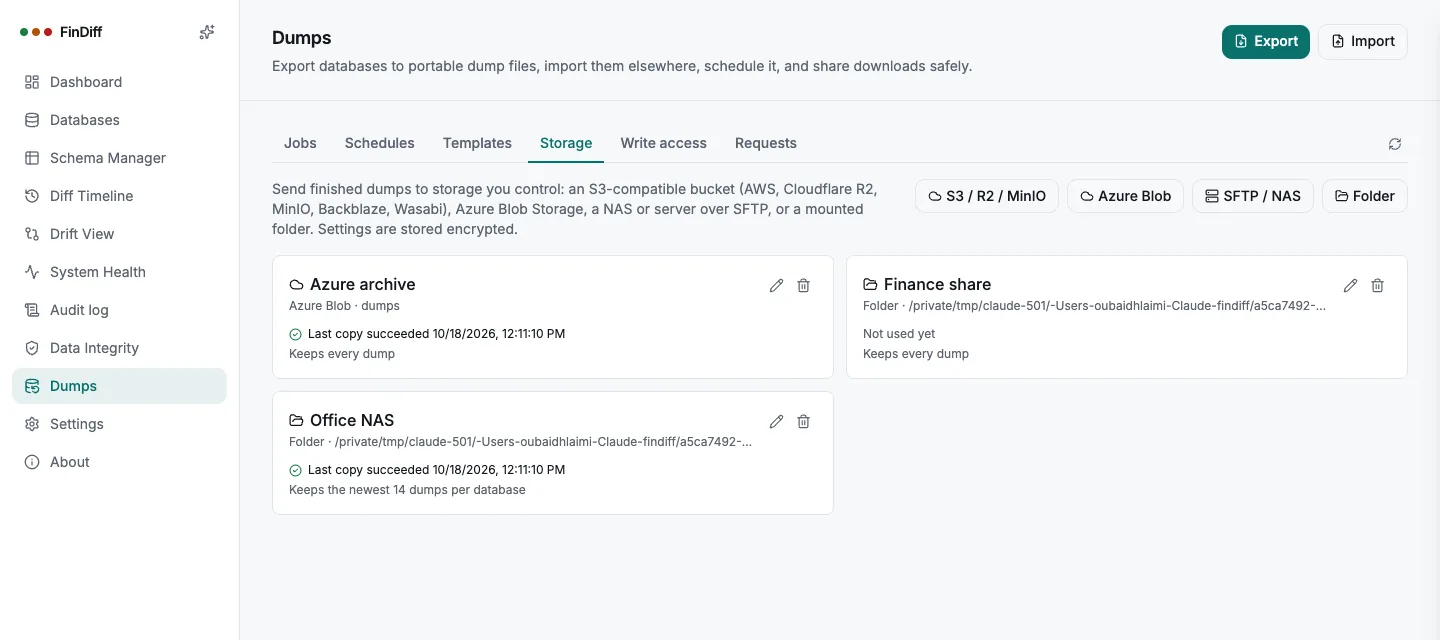Viewport: 1440px width, 640px height.
Task: Delete the Office NAS storage
Action: [x=803, y=421]
